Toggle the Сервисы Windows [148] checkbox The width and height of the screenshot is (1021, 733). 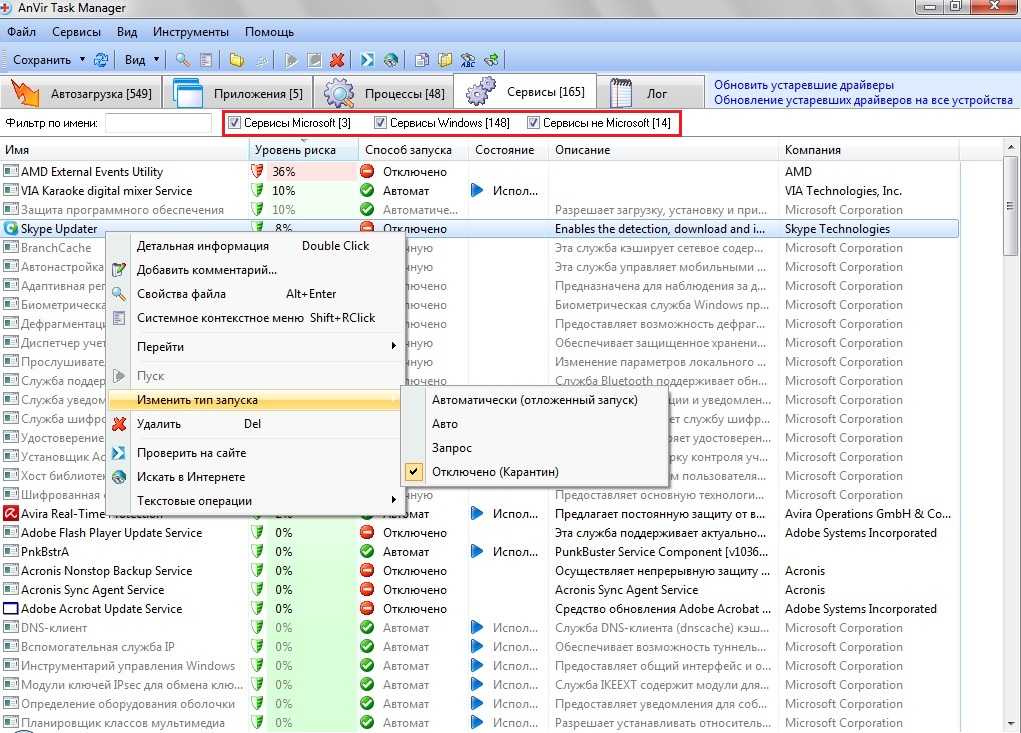pos(381,122)
